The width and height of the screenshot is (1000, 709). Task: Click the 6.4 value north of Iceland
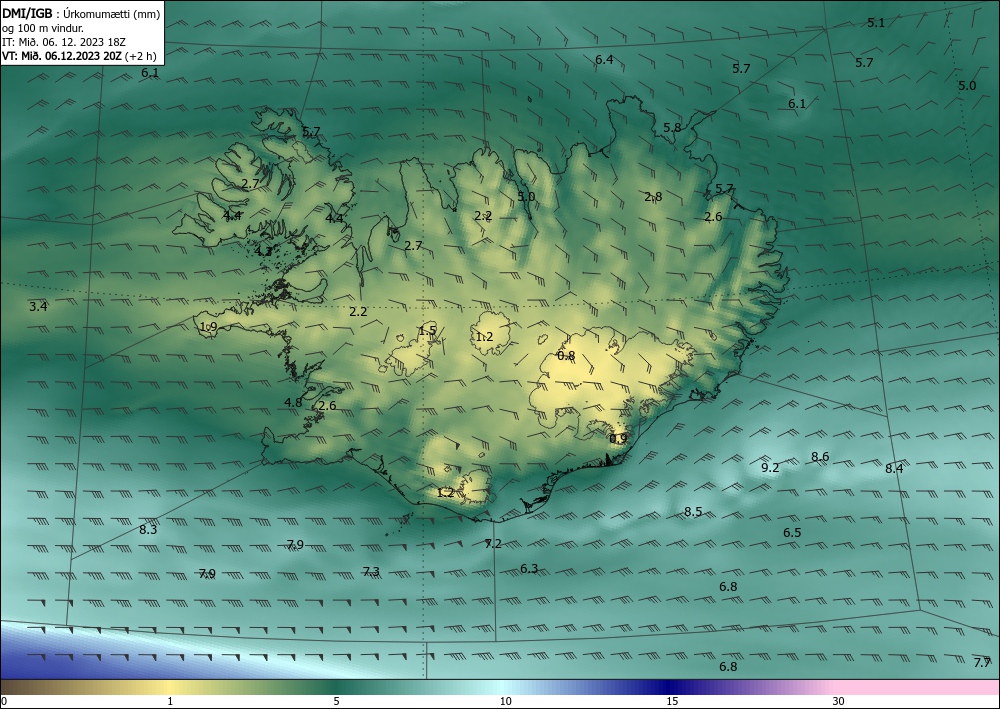[604, 60]
